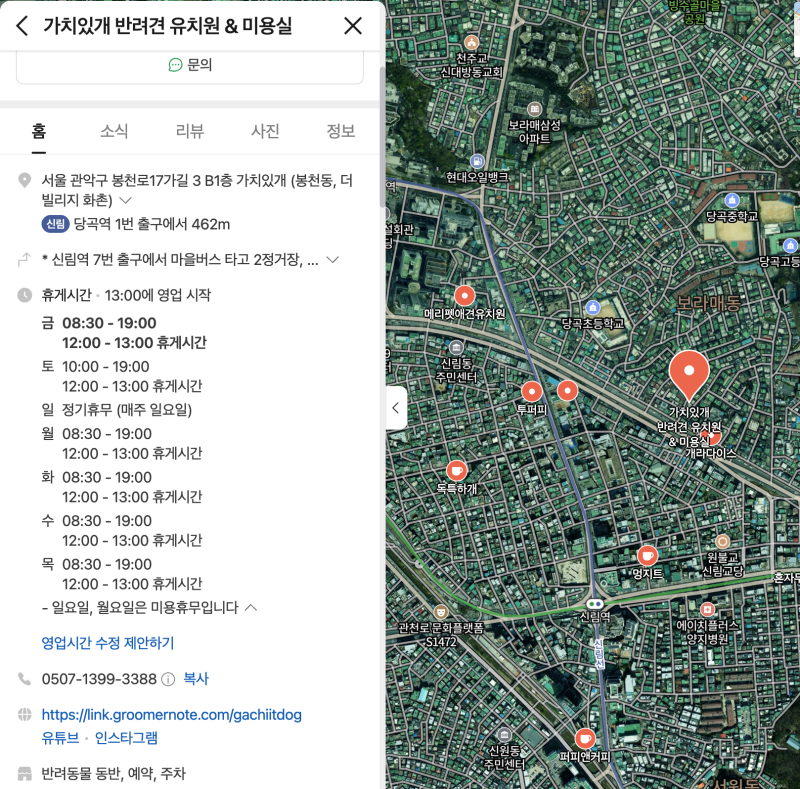Click the phone number 0507-1399-3388

click(x=99, y=679)
